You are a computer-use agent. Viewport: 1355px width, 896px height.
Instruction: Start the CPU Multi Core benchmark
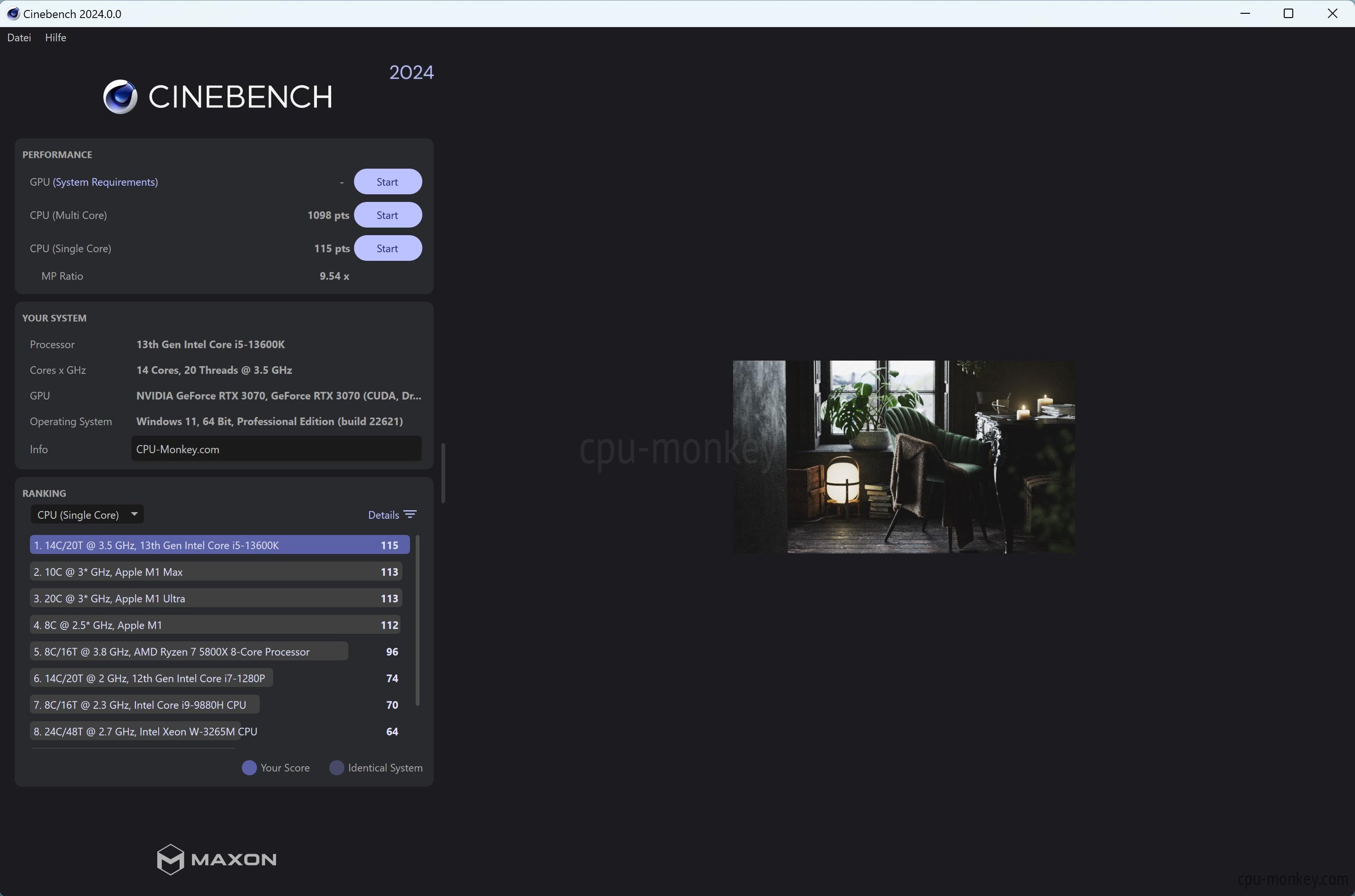point(388,215)
